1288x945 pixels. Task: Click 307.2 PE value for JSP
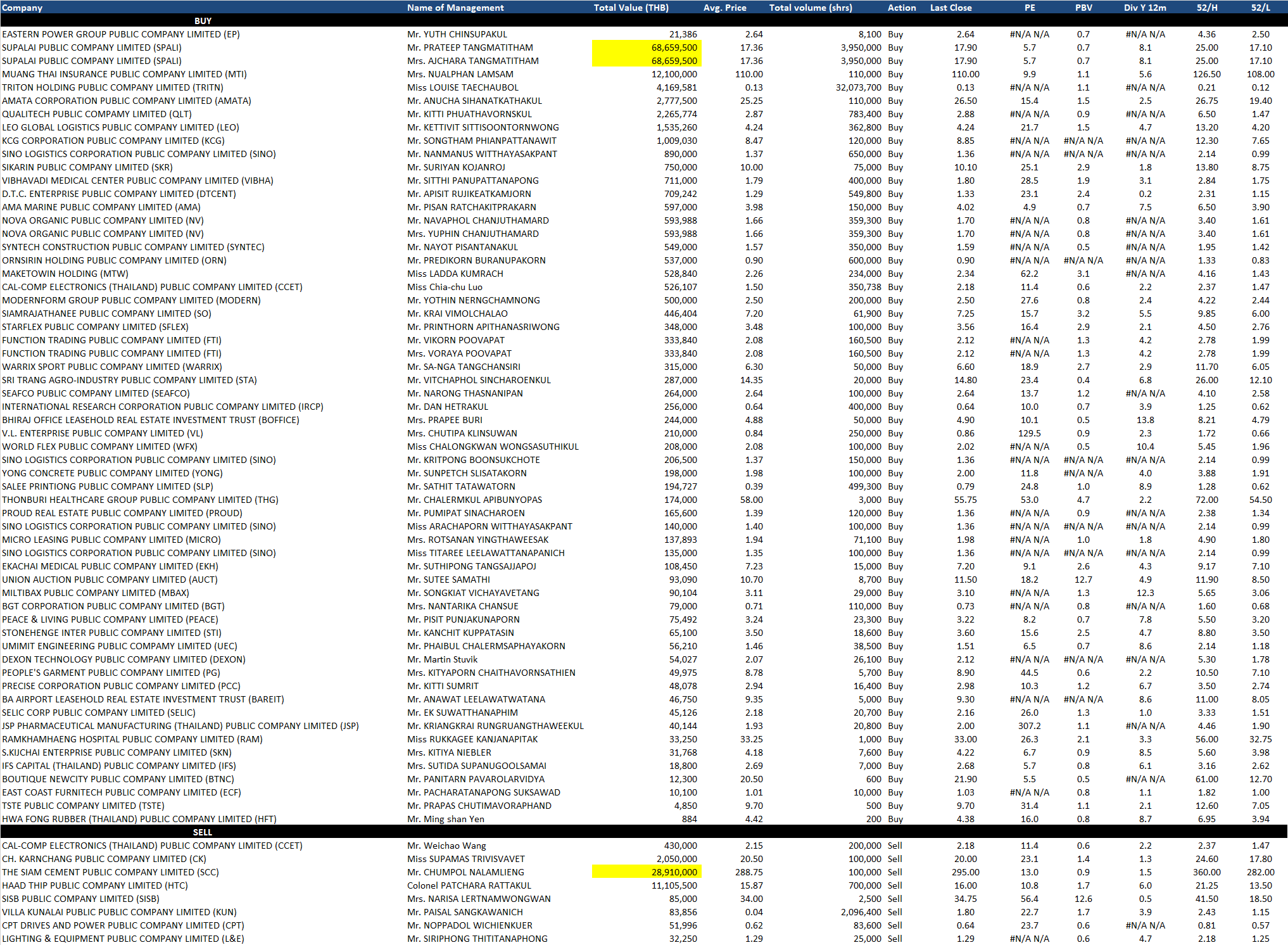click(x=1030, y=726)
